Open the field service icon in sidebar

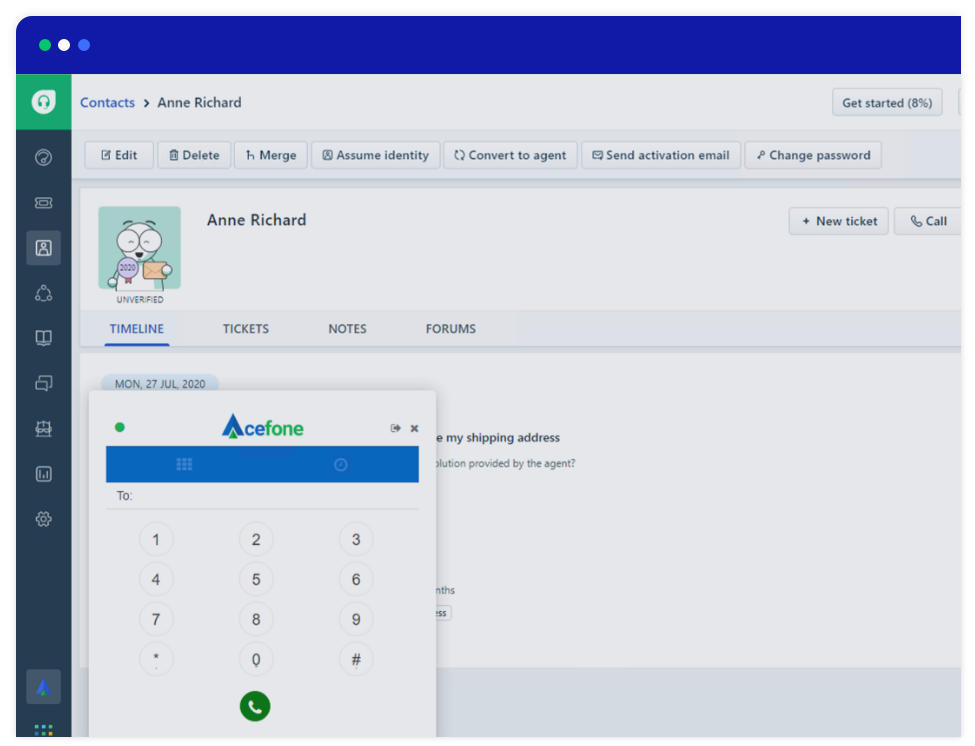[x=44, y=428]
